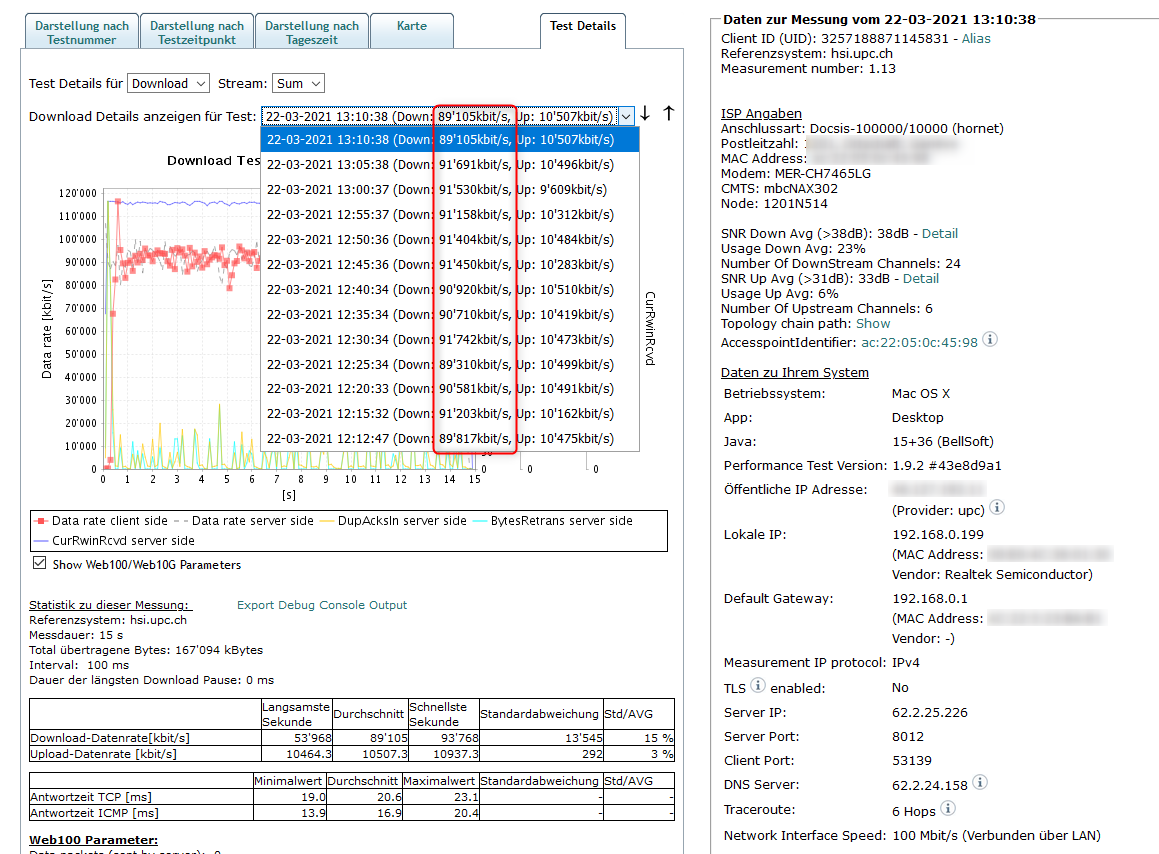Viewport: 1159px width, 854px height.
Task: Click info icon beside Traceroute 6 Hops
Action: [948, 808]
